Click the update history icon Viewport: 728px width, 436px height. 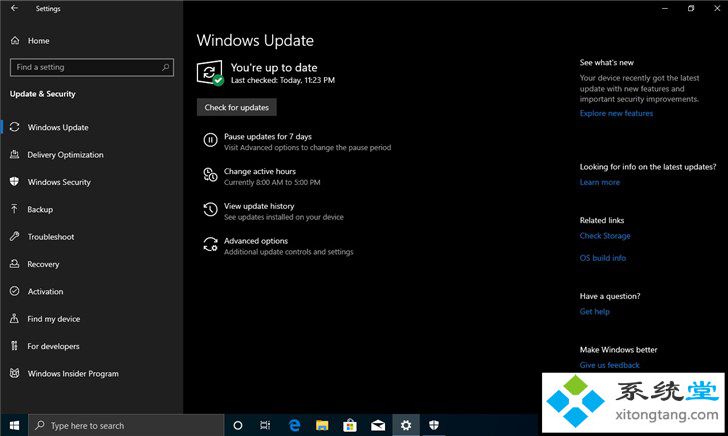coord(210,209)
